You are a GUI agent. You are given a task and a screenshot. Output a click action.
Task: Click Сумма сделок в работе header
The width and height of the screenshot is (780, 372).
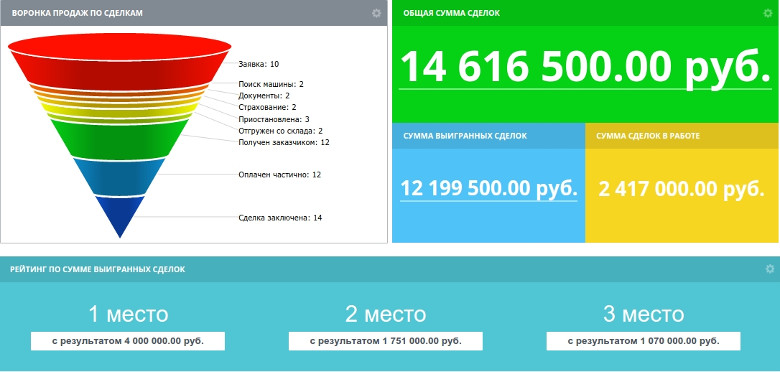tap(648, 136)
